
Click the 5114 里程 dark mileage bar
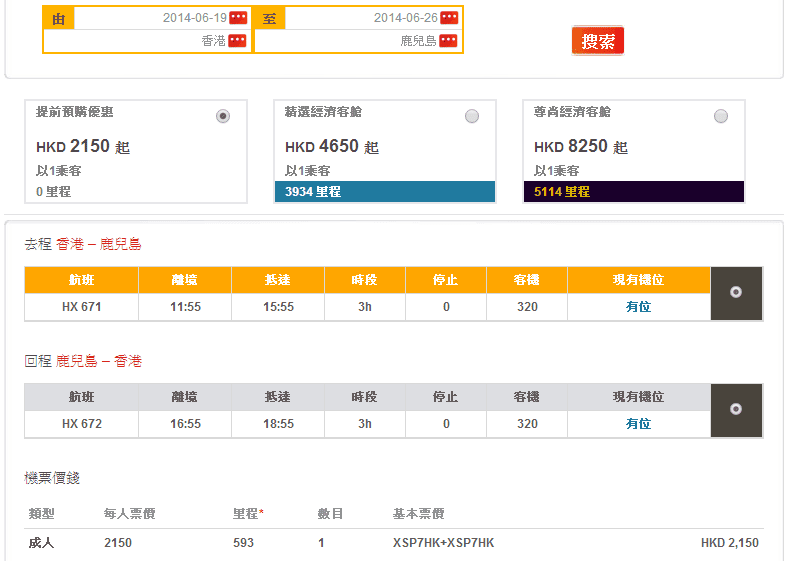pyautogui.click(x=634, y=191)
